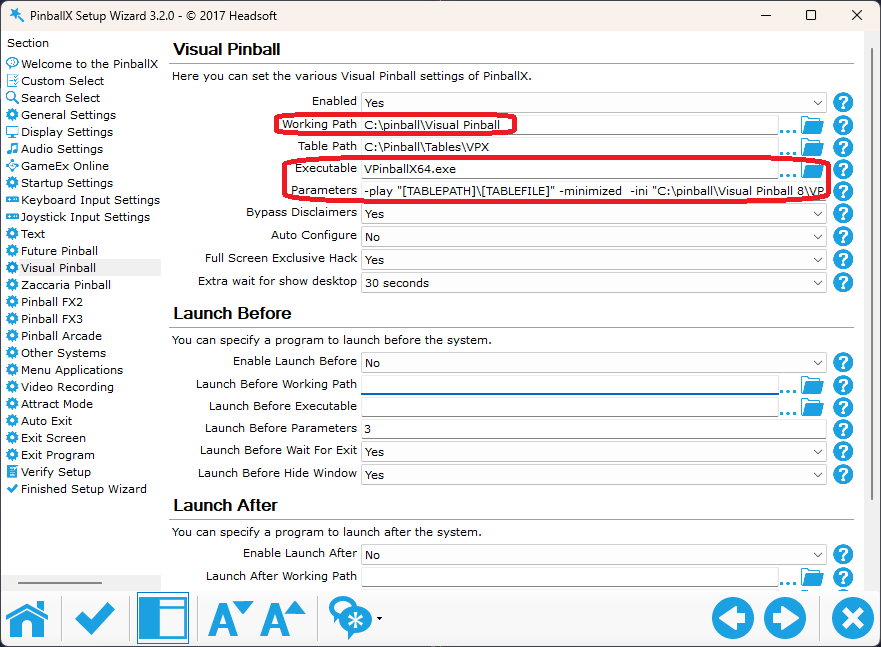The height and width of the screenshot is (647, 881).
Task: Expand the language icon's small dropdown arrow
Action: [379, 618]
